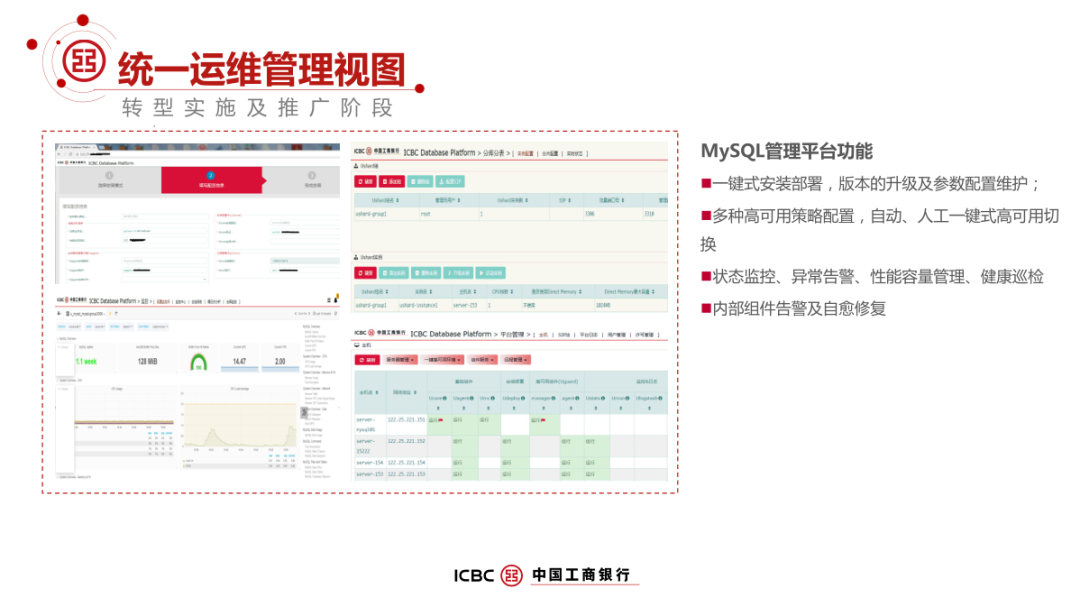The width and height of the screenshot is (1080, 607).
Task: Click info icon next to Ulogstash header
Action: click(660, 398)
